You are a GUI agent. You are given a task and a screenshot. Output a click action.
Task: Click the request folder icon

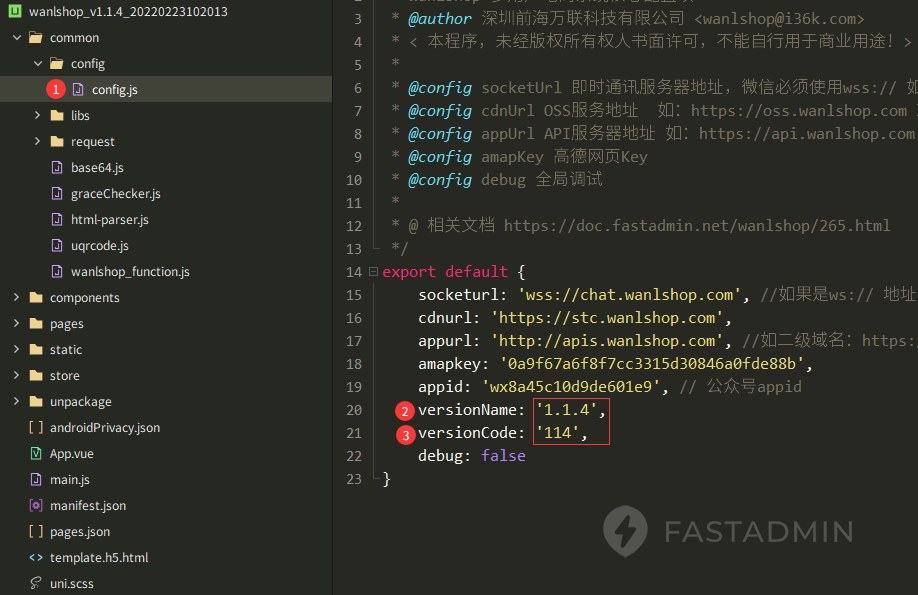(x=57, y=141)
